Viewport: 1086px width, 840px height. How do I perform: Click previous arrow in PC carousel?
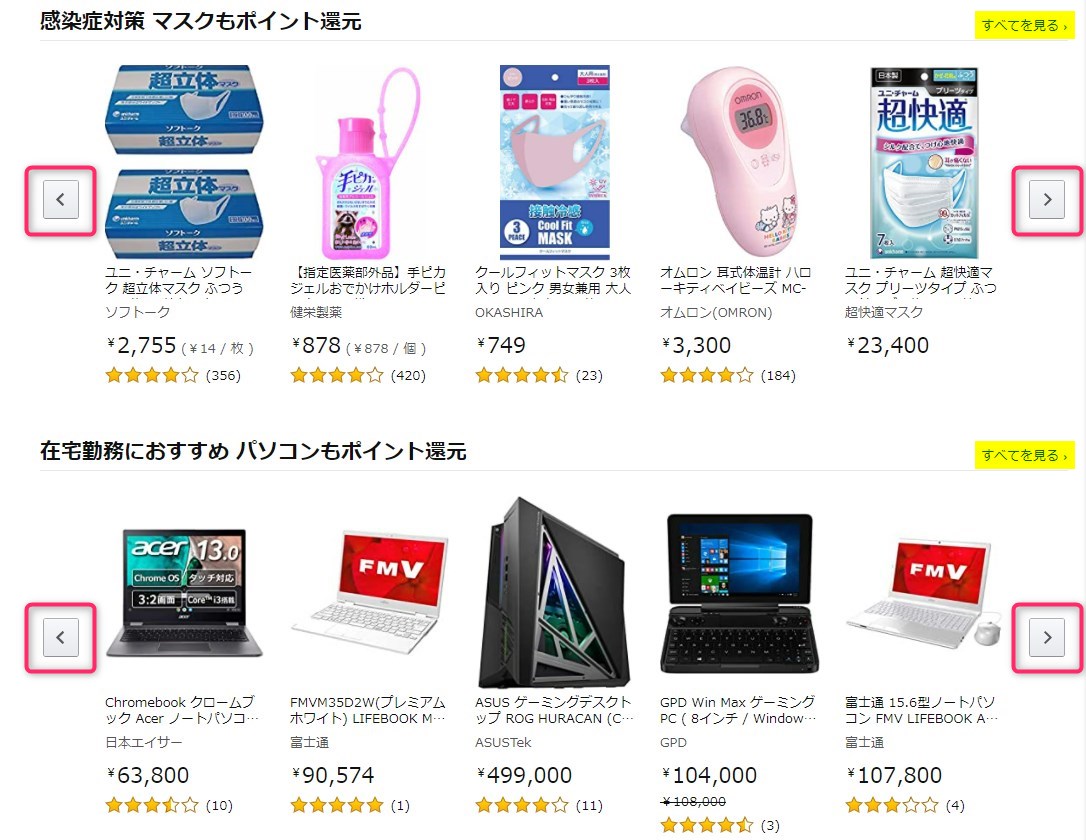61,637
